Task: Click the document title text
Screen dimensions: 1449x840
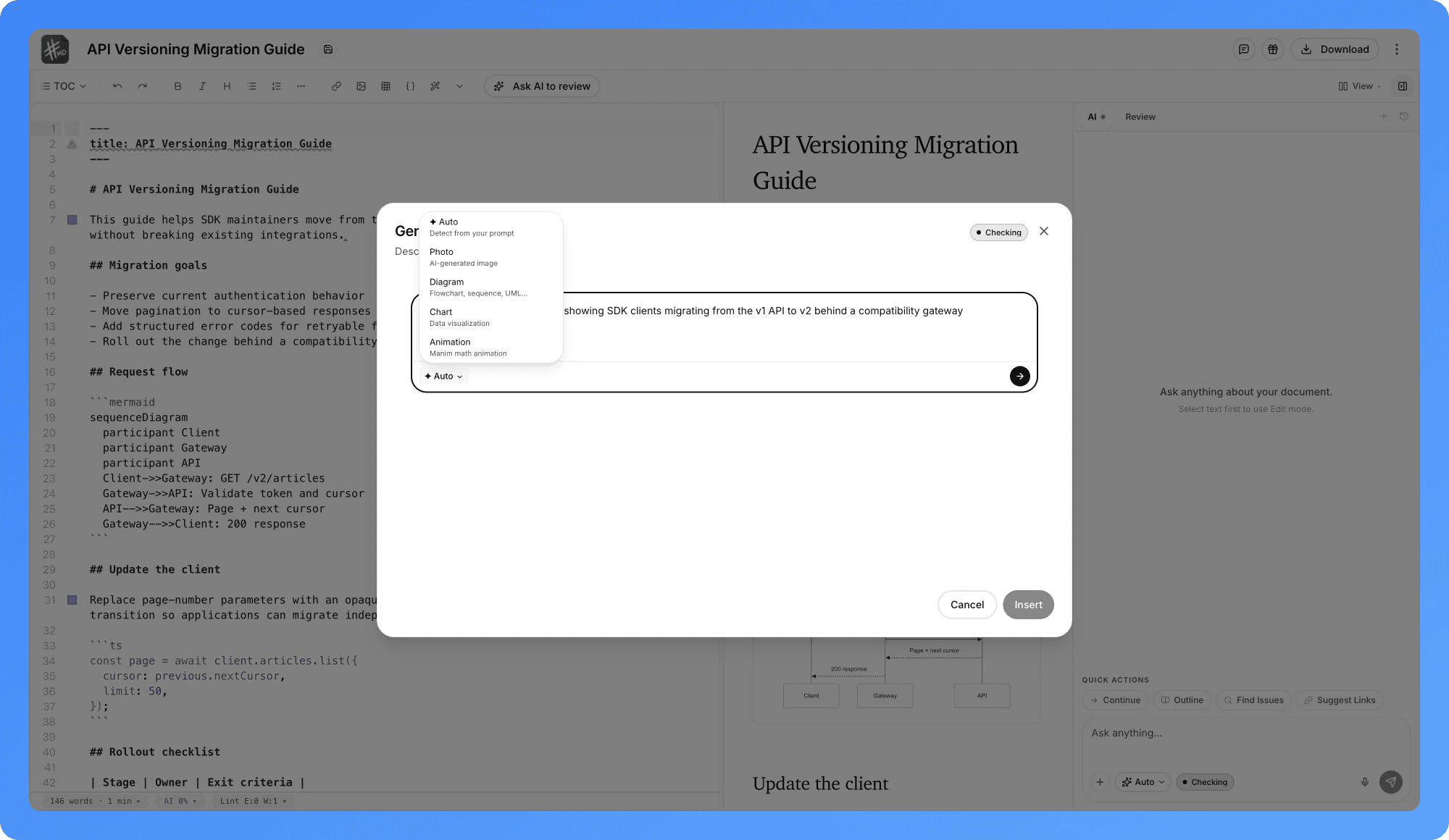Action: [x=196, y=49]
